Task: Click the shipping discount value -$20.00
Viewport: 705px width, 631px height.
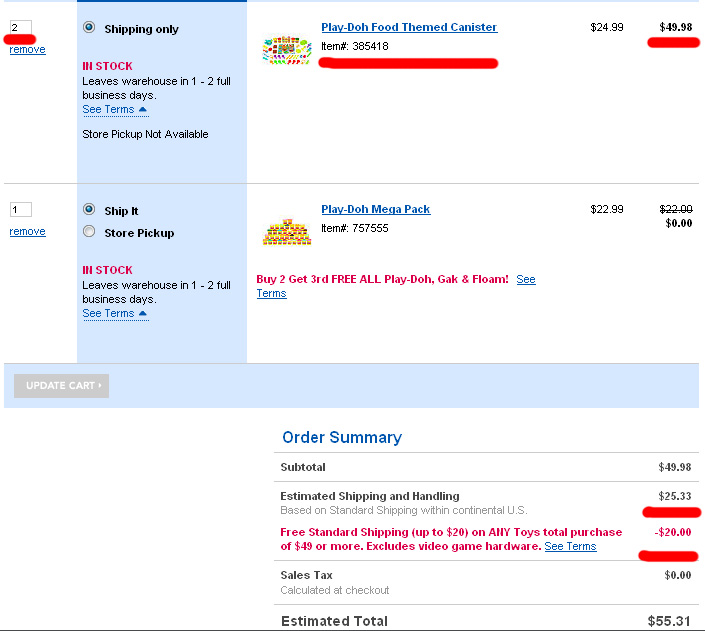Action: [x=673, y=533]
